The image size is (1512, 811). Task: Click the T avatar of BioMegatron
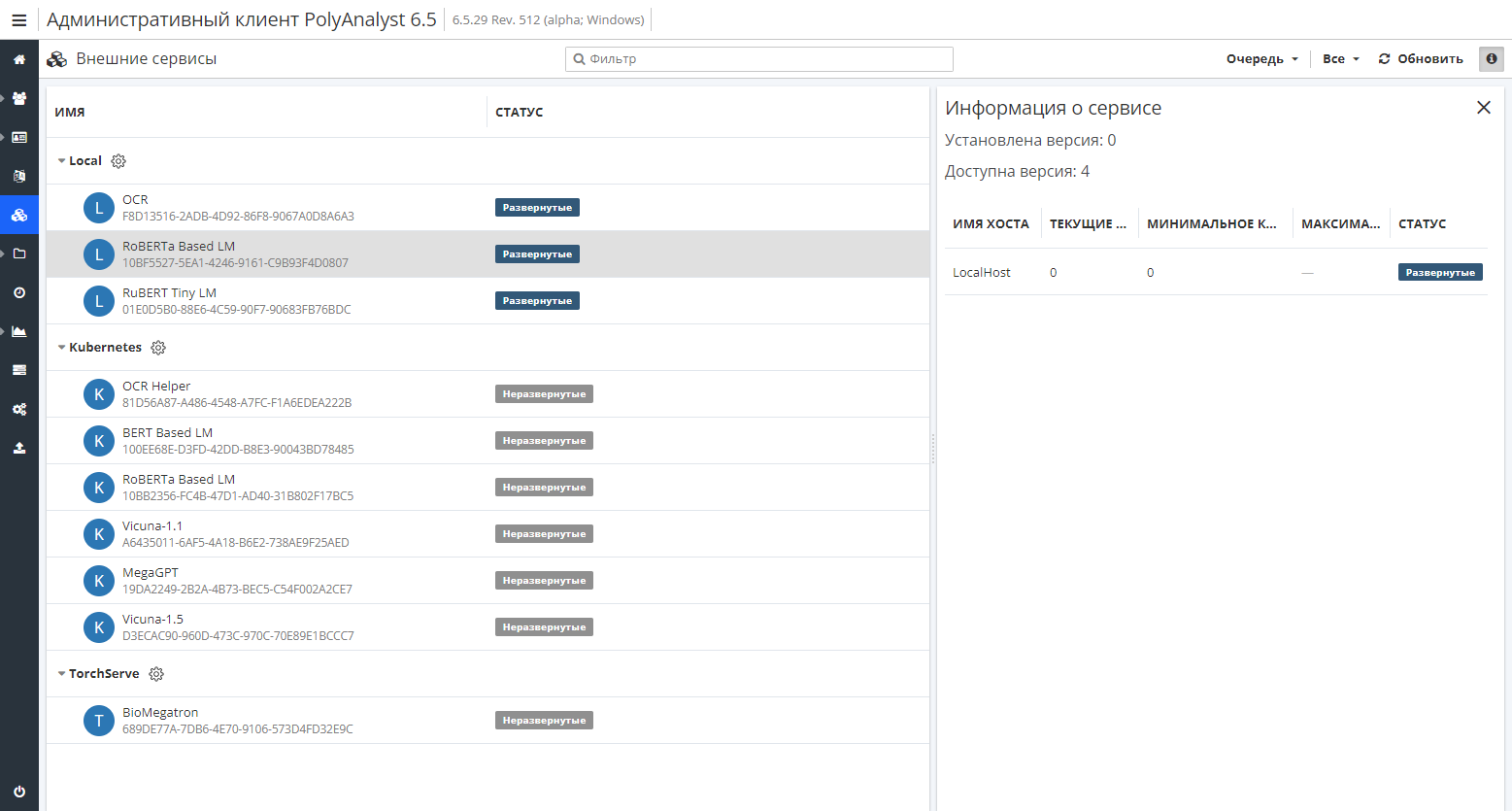click(x=99, y=721)
